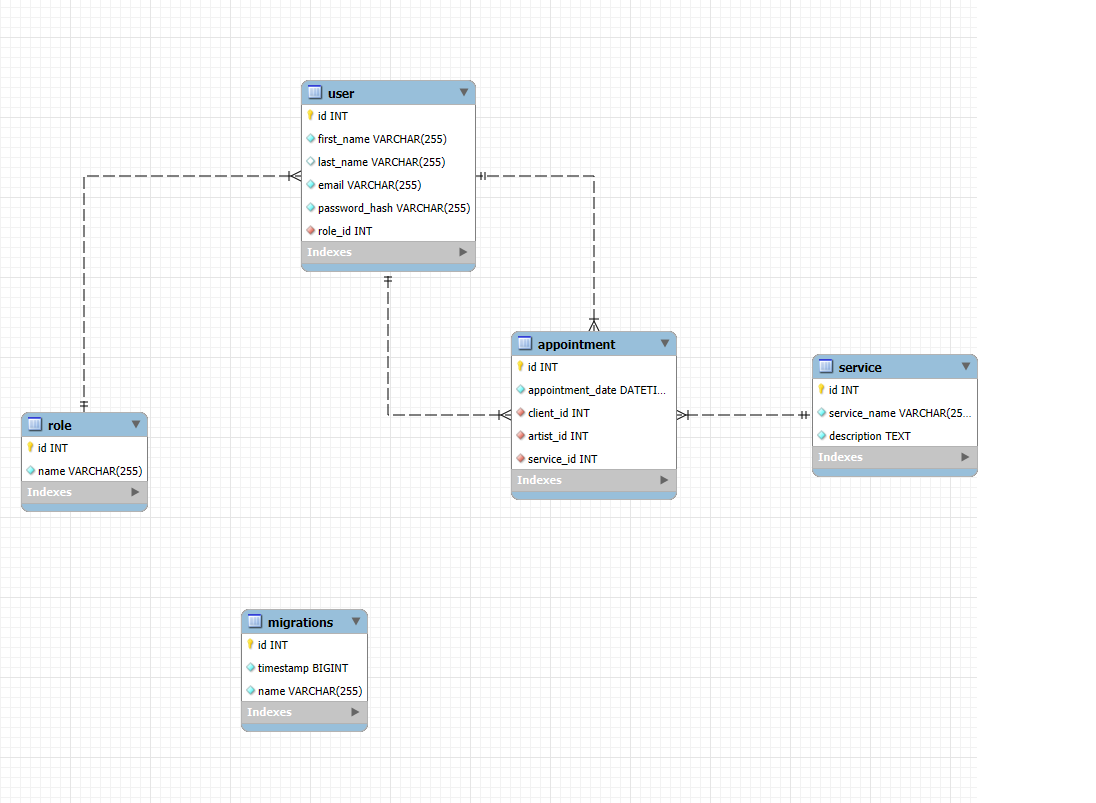Open the appointment table header dropdown
Image resolution: width=1096 pixels, height=803 pixels.
click(666, 343)
